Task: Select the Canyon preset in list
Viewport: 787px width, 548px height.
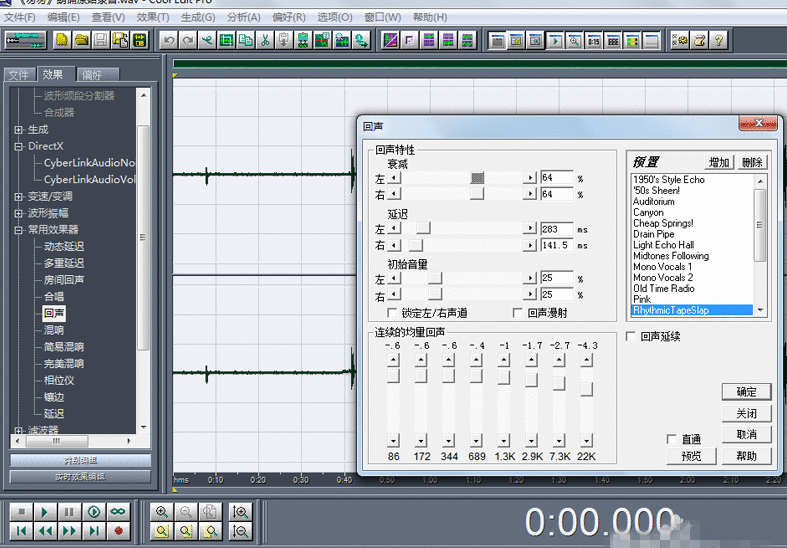Action: point(648,212)
